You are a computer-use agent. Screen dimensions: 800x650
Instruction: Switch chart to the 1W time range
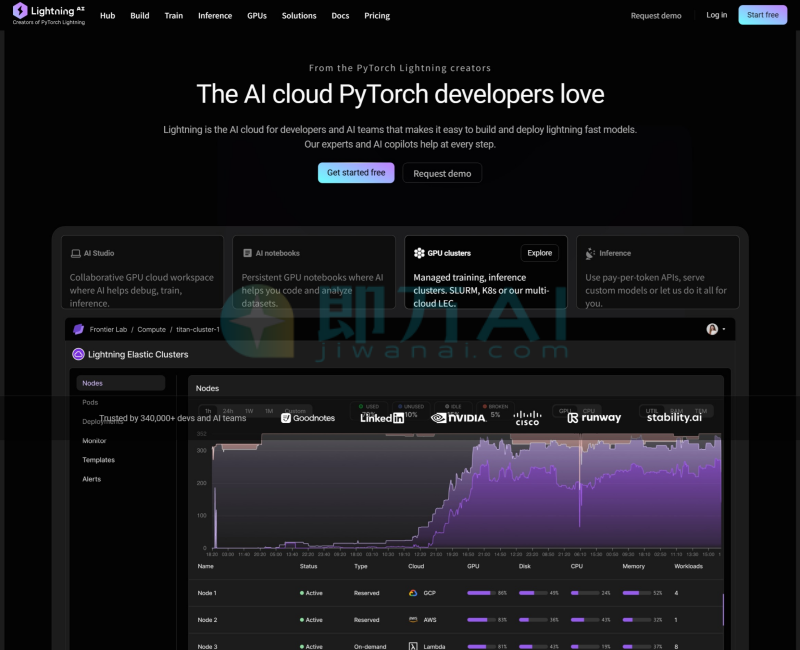(x=249, y=411)
